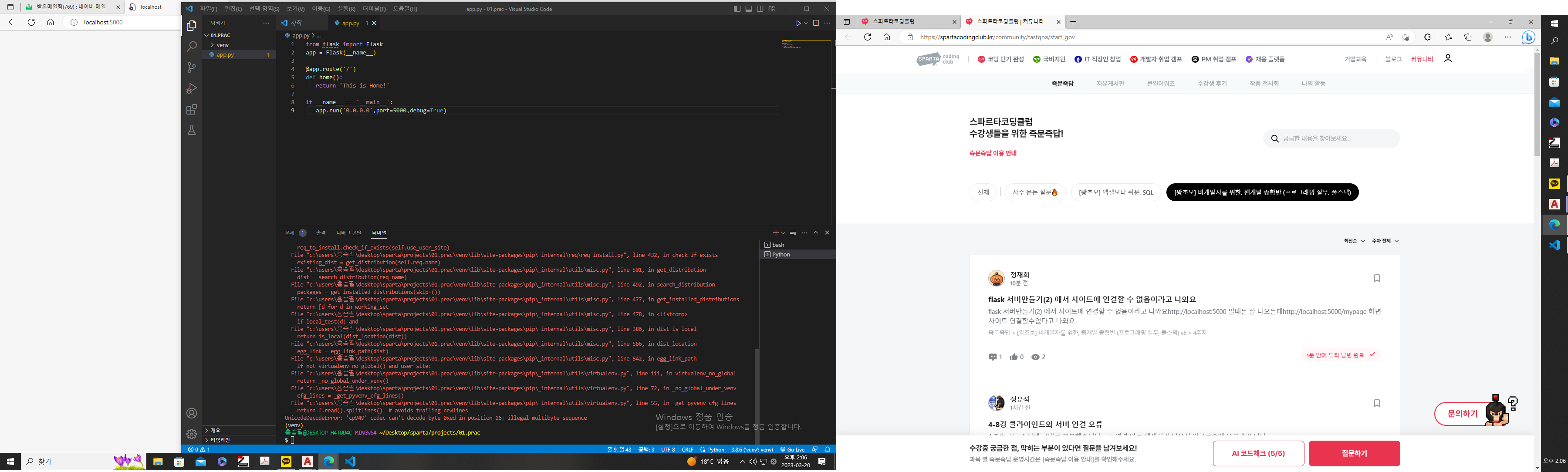Open the 주차 전체 week dropdown
Viewport: 1568px width, 472px height.
tap(1386, 241)
